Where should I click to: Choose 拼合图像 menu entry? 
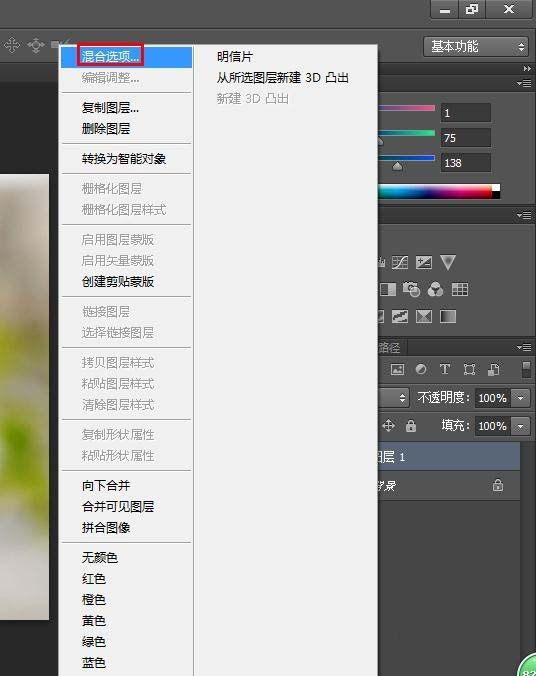126,528
